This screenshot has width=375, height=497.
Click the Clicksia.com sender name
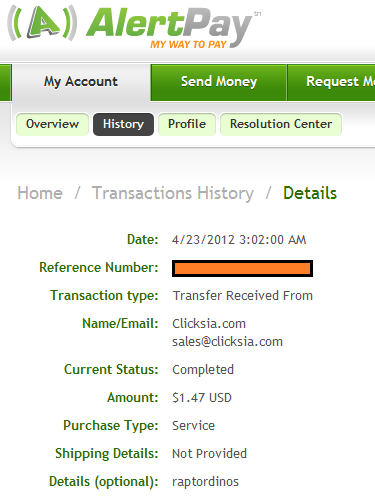pyautogui.click(x=209, y=324)
